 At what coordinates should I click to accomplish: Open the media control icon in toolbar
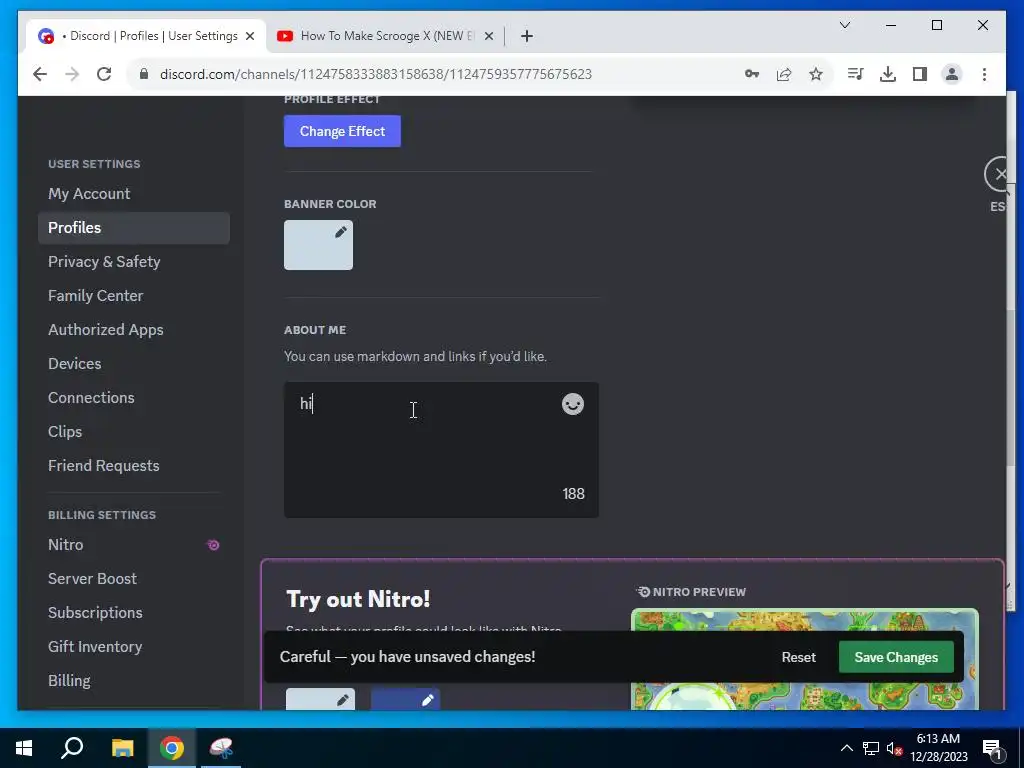[x=856, y=74]
